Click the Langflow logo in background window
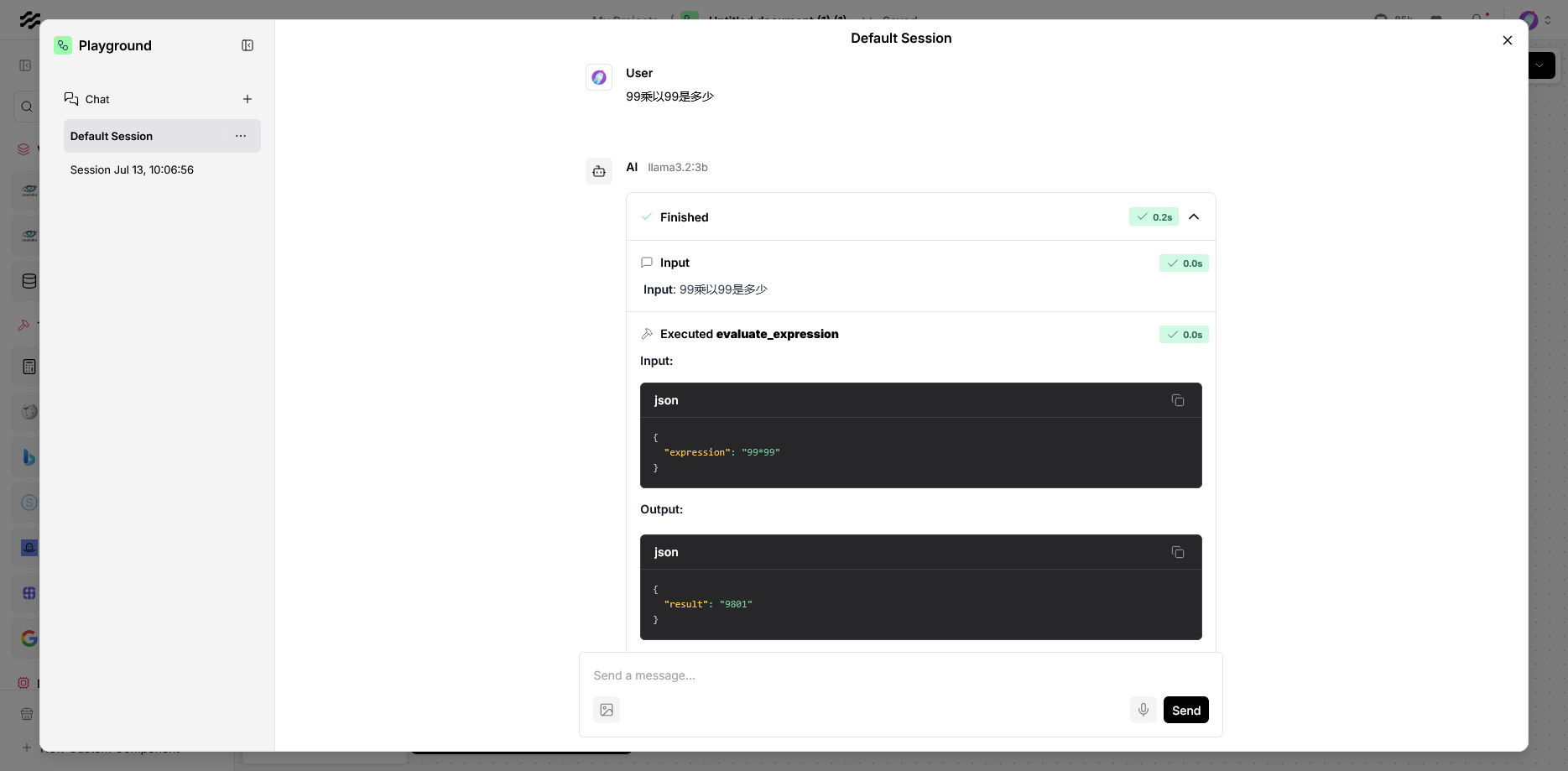1568x771 pixels. pos(29,19)
